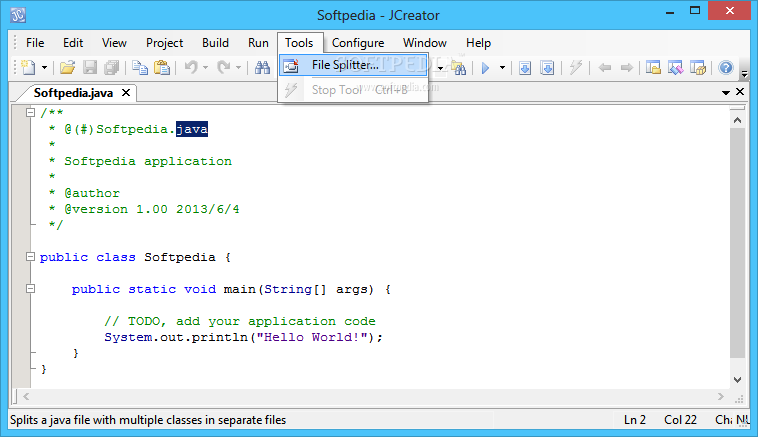
Task: Open the document list dropdown arrow
Action: point(726,92)
